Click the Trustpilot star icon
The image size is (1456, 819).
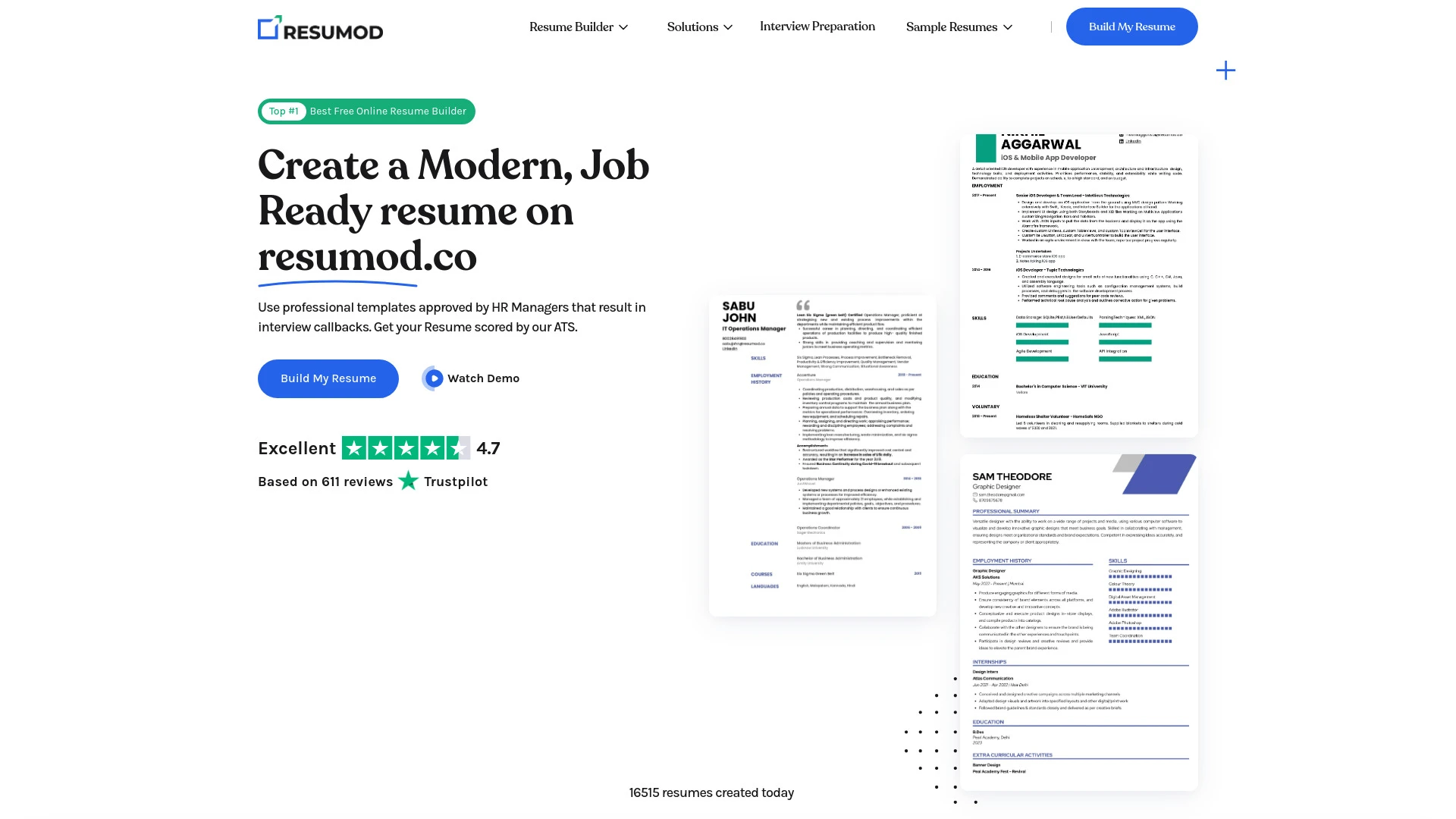408,481
